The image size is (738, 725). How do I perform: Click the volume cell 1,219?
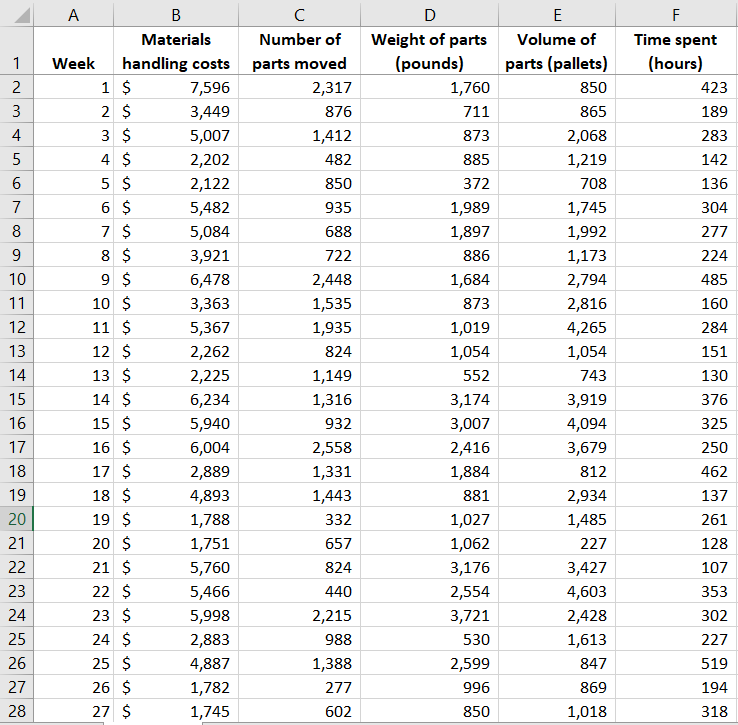tap(557, 159)
